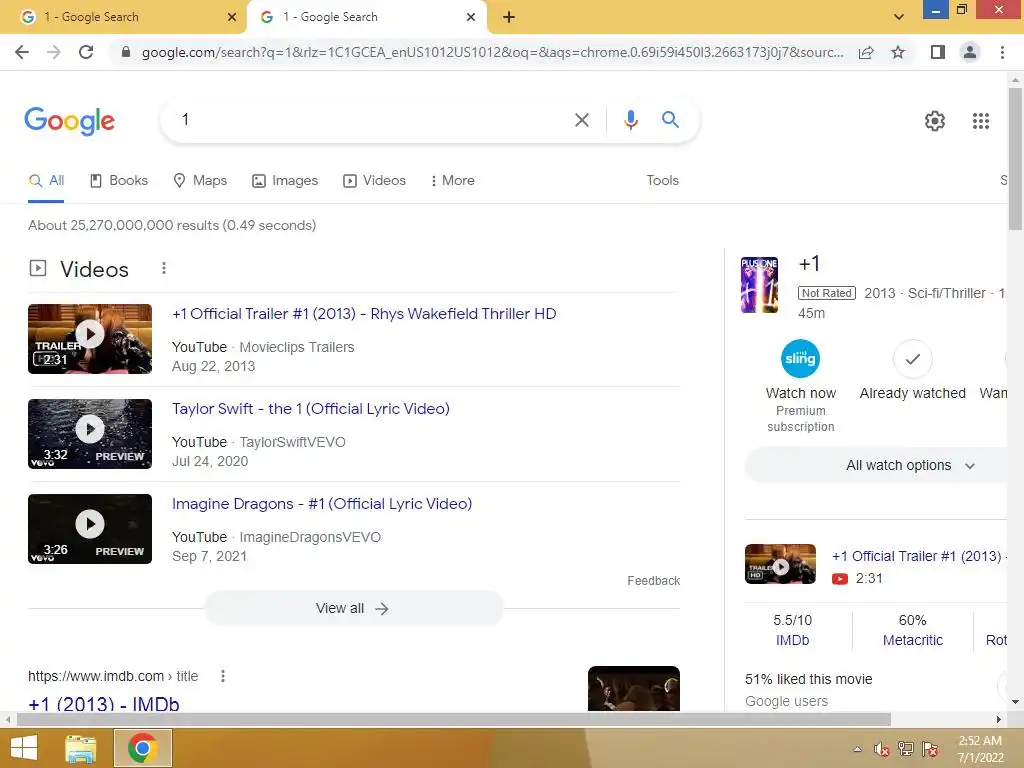Open search Tools
1024x768 pixels.
pyautogui.click(x=662, y=181)
